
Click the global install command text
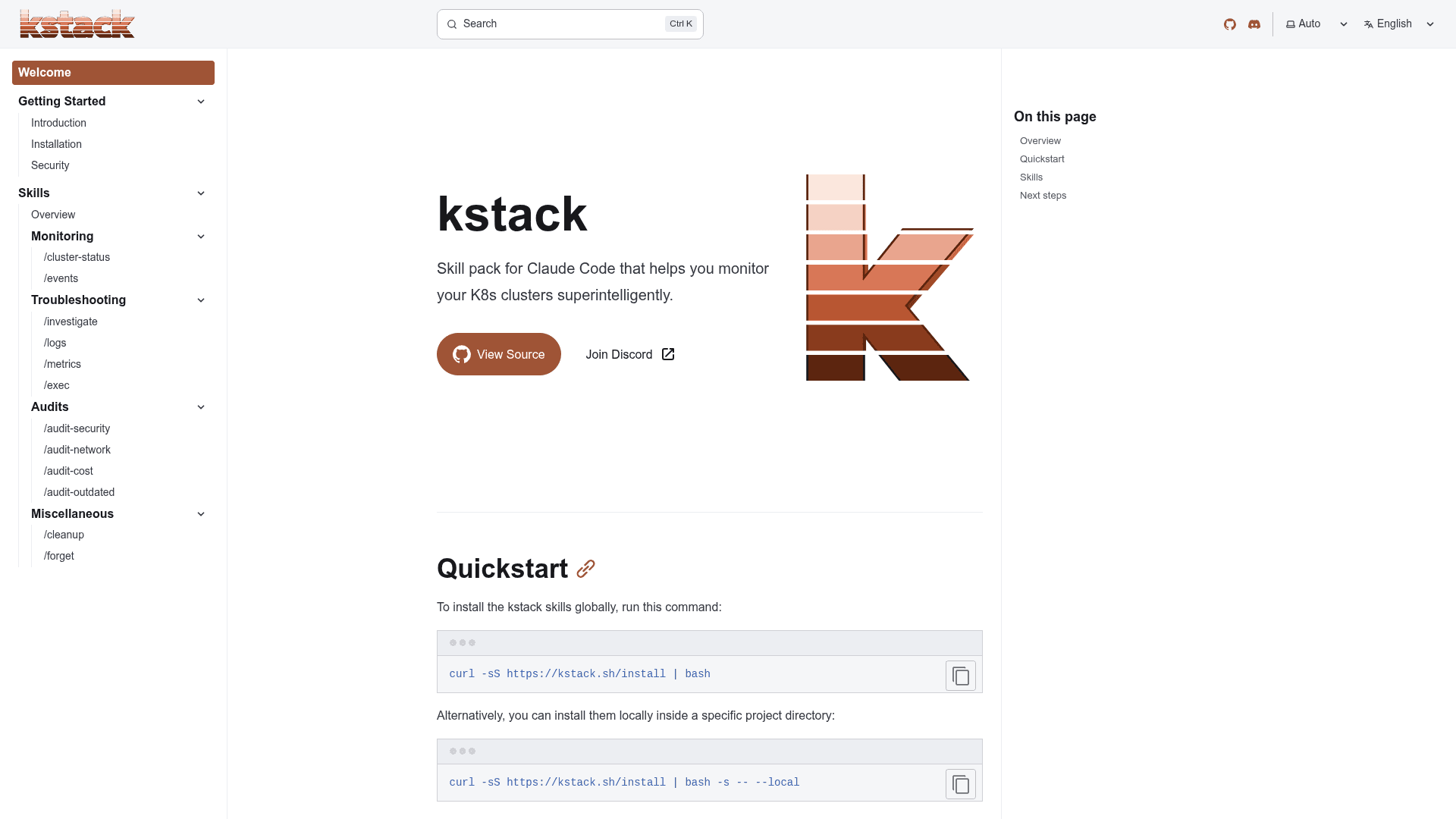(x=579, y=674)
